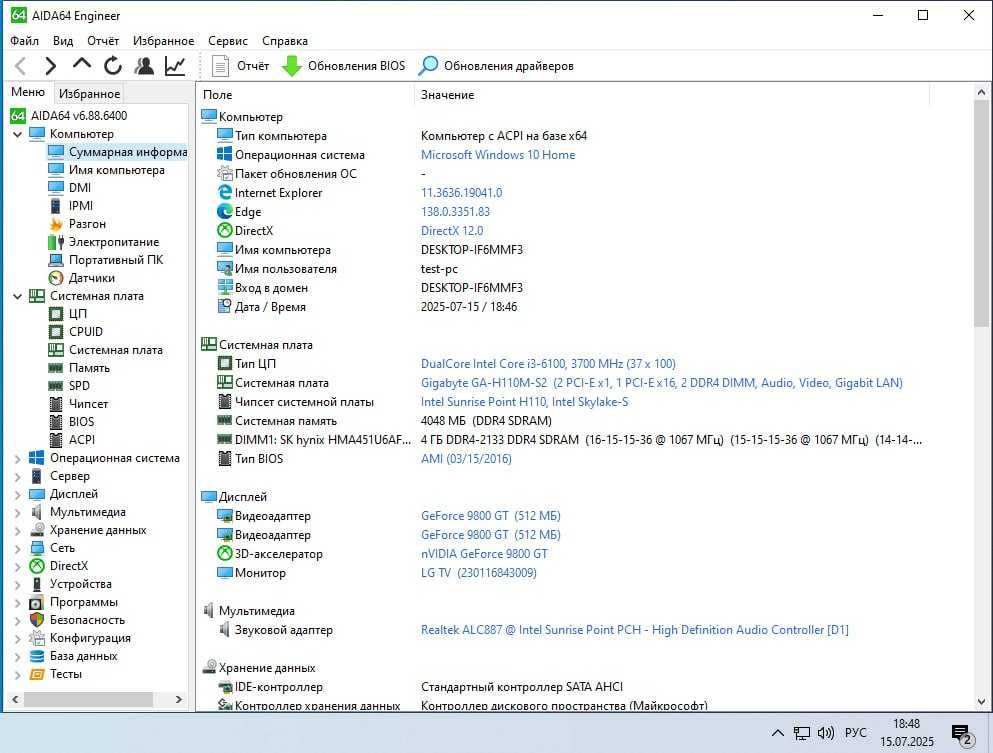
Task: Expand the Операционная система tree node
Action: click(x=17, y=459)
